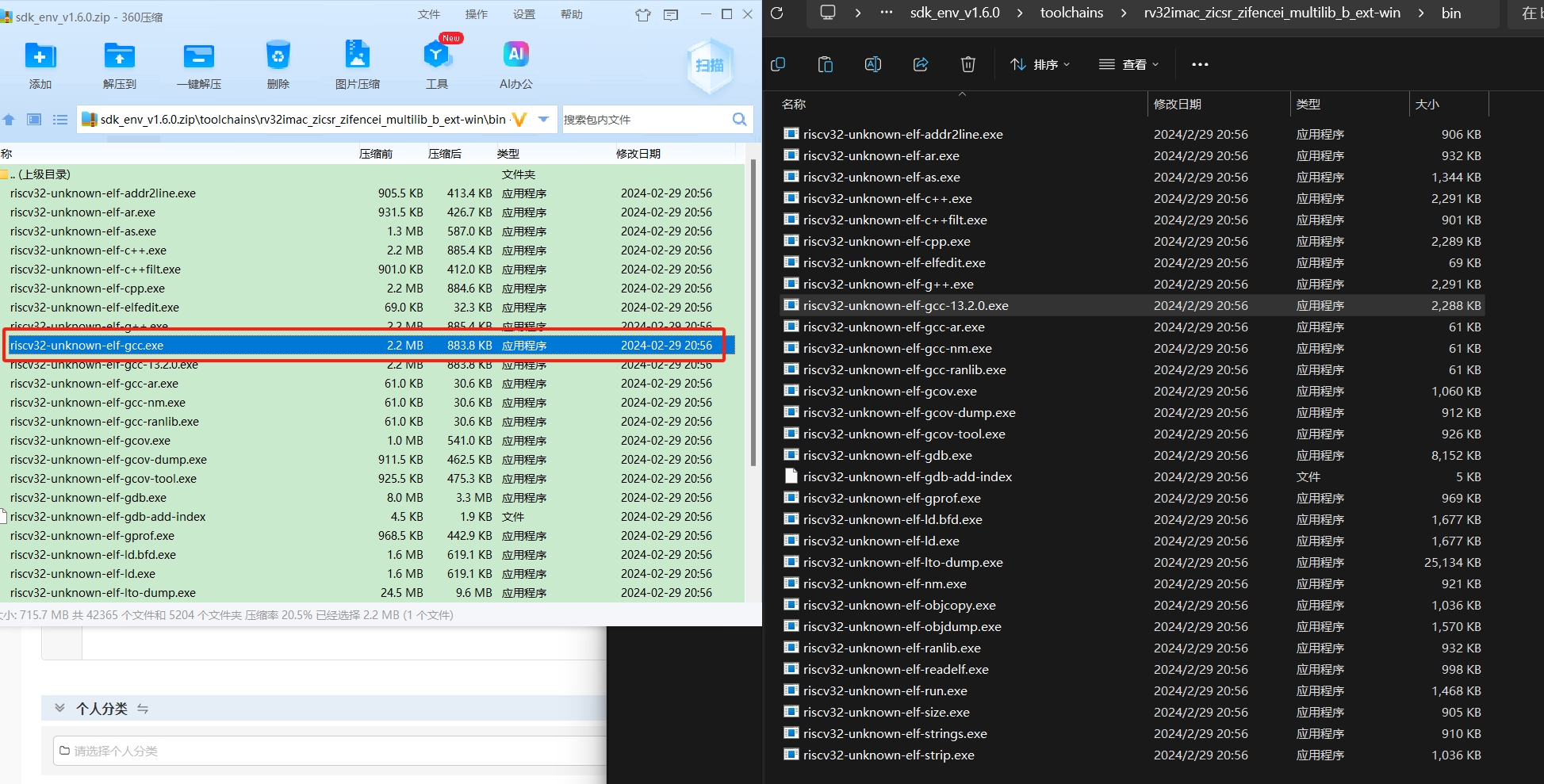This screenshot has width=1544, height=784.
Task: Sort by 修改日期 column in Explorer
Action: (1178, 104)
